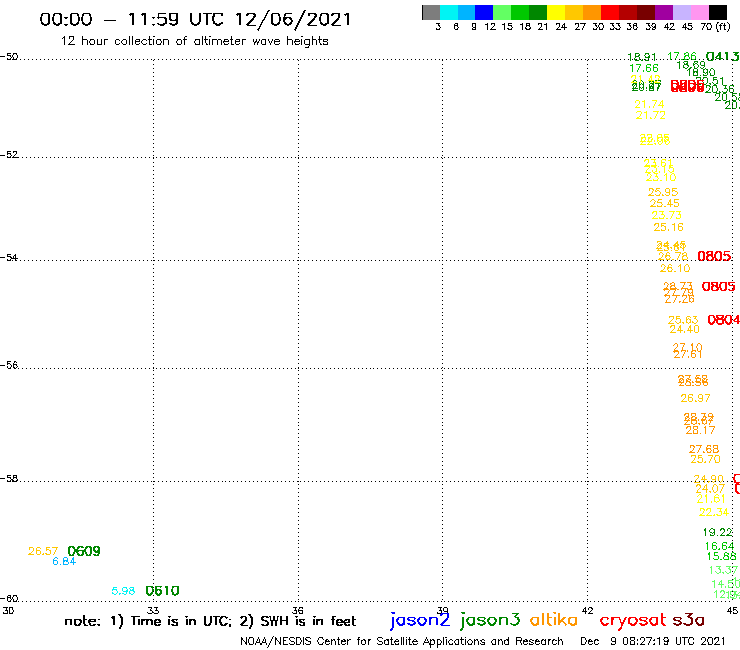740x650 pixels.
Task: Click the 15.88 wave height reading
Action: (x=722, y=557)
